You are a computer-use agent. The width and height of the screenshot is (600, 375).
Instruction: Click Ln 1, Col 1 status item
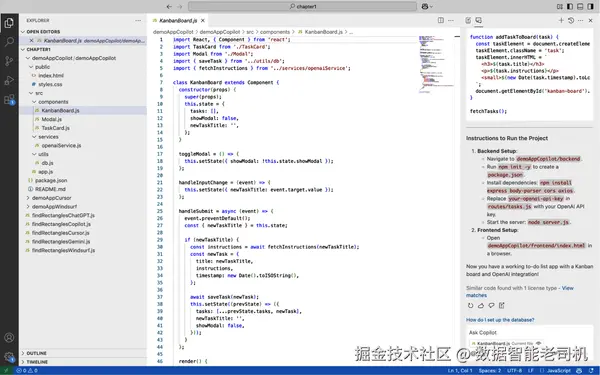461,370
